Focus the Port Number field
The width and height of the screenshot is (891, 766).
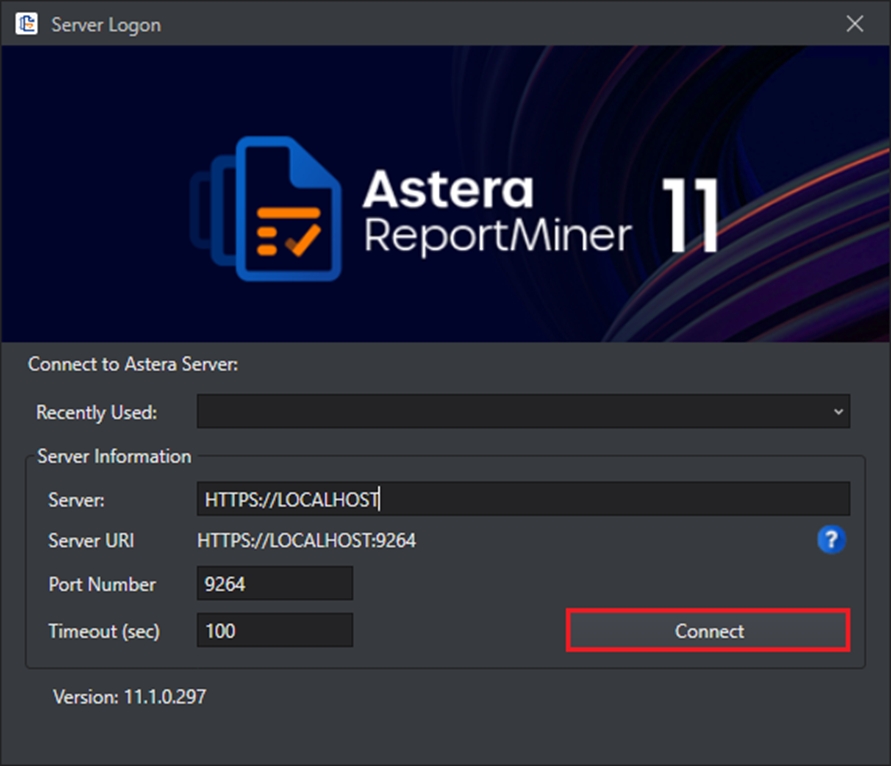click(275, 584)
